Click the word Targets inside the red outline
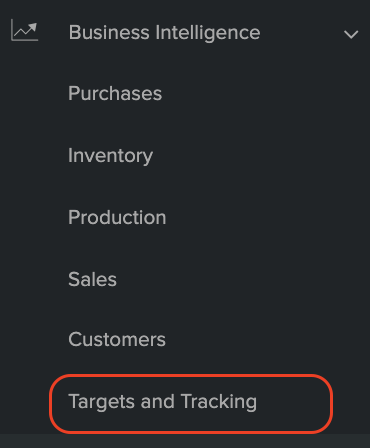The image size is (370, 448). tap(101, 402)
